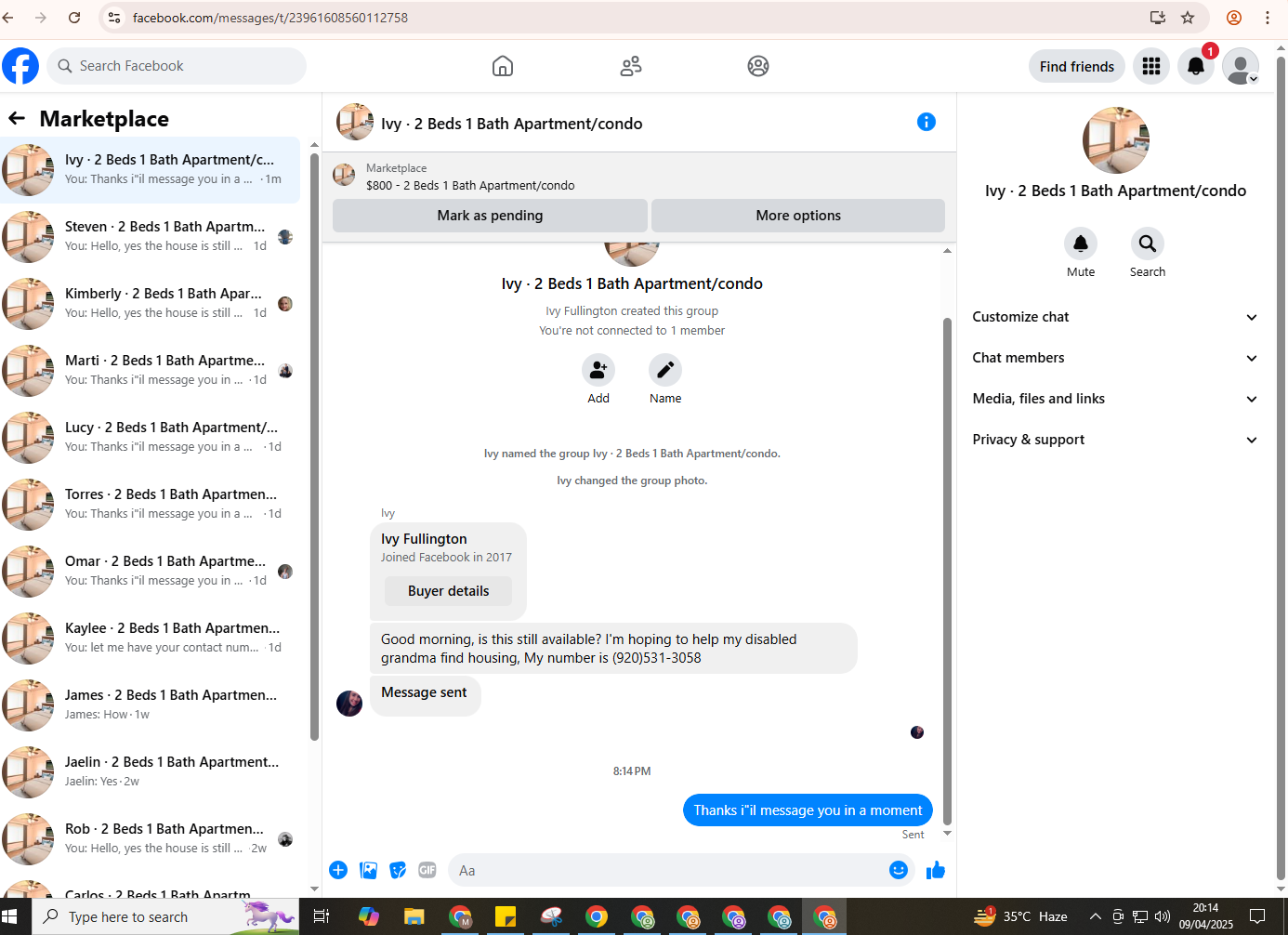Click the Windows taskbar search box
This screenshot has width=1288, height=935.
pos(165,916)
